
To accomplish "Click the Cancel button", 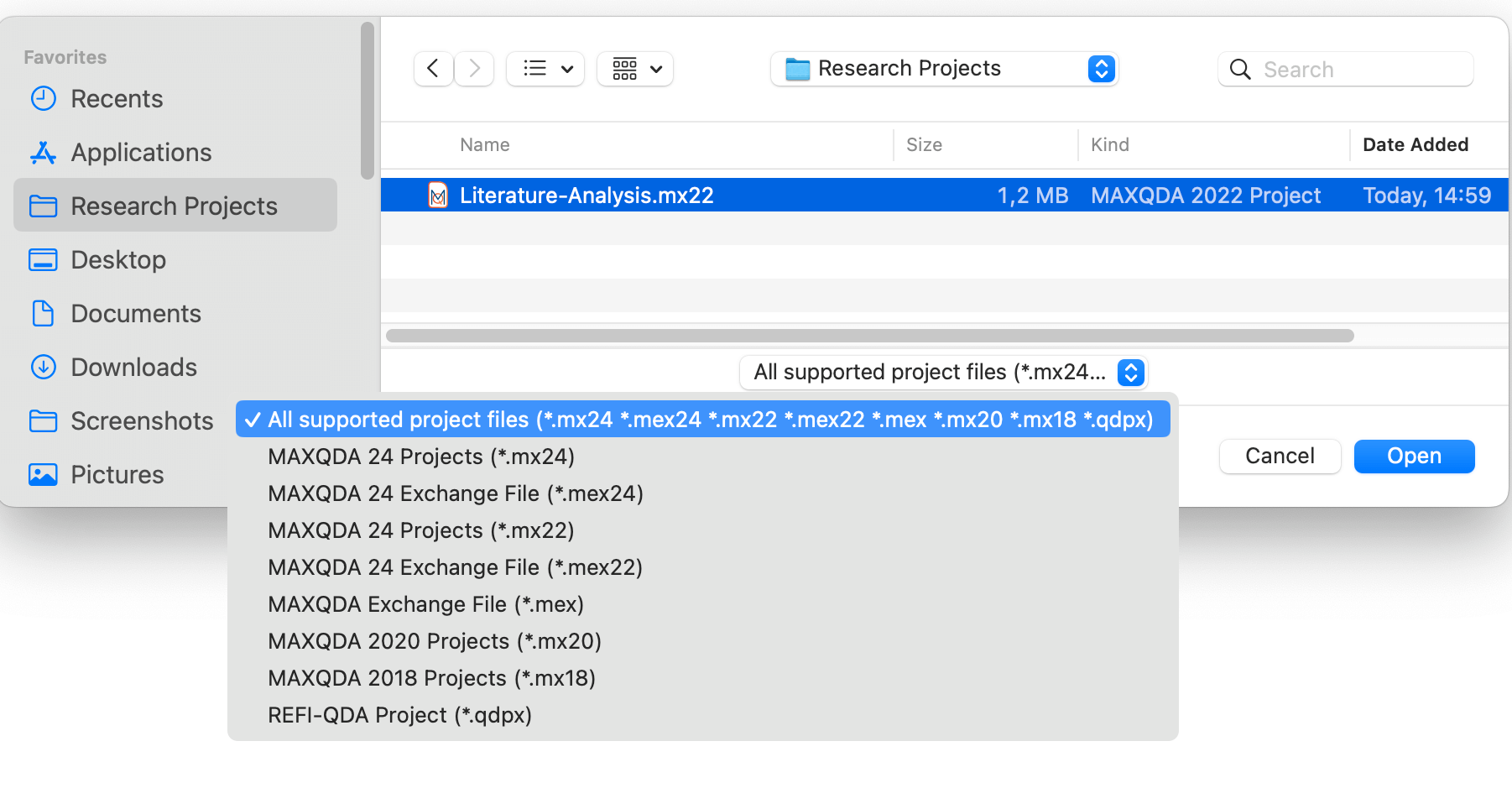I will [1280, 457].
